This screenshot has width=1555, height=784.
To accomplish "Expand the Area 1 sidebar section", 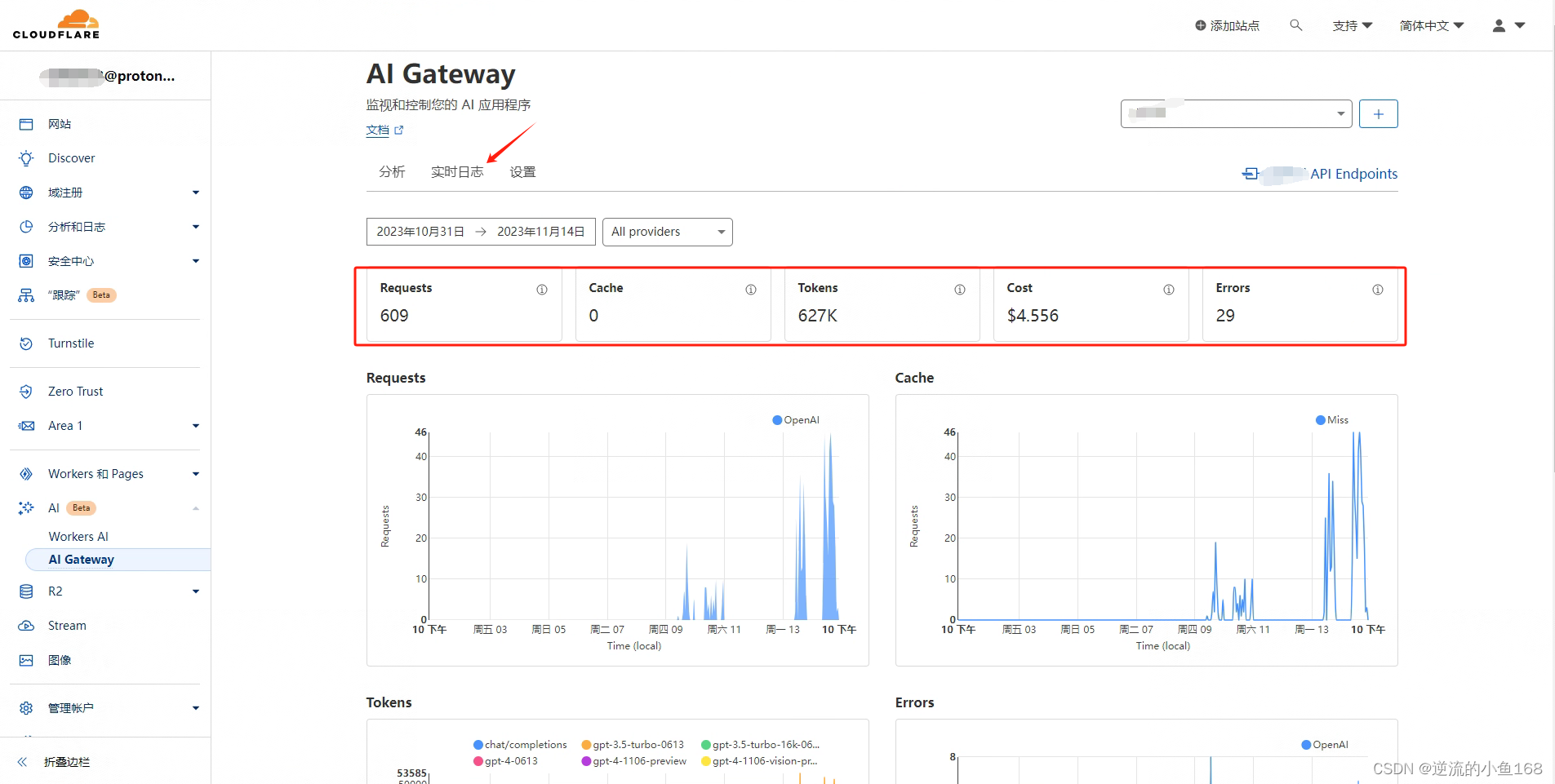I will (196, 426).
